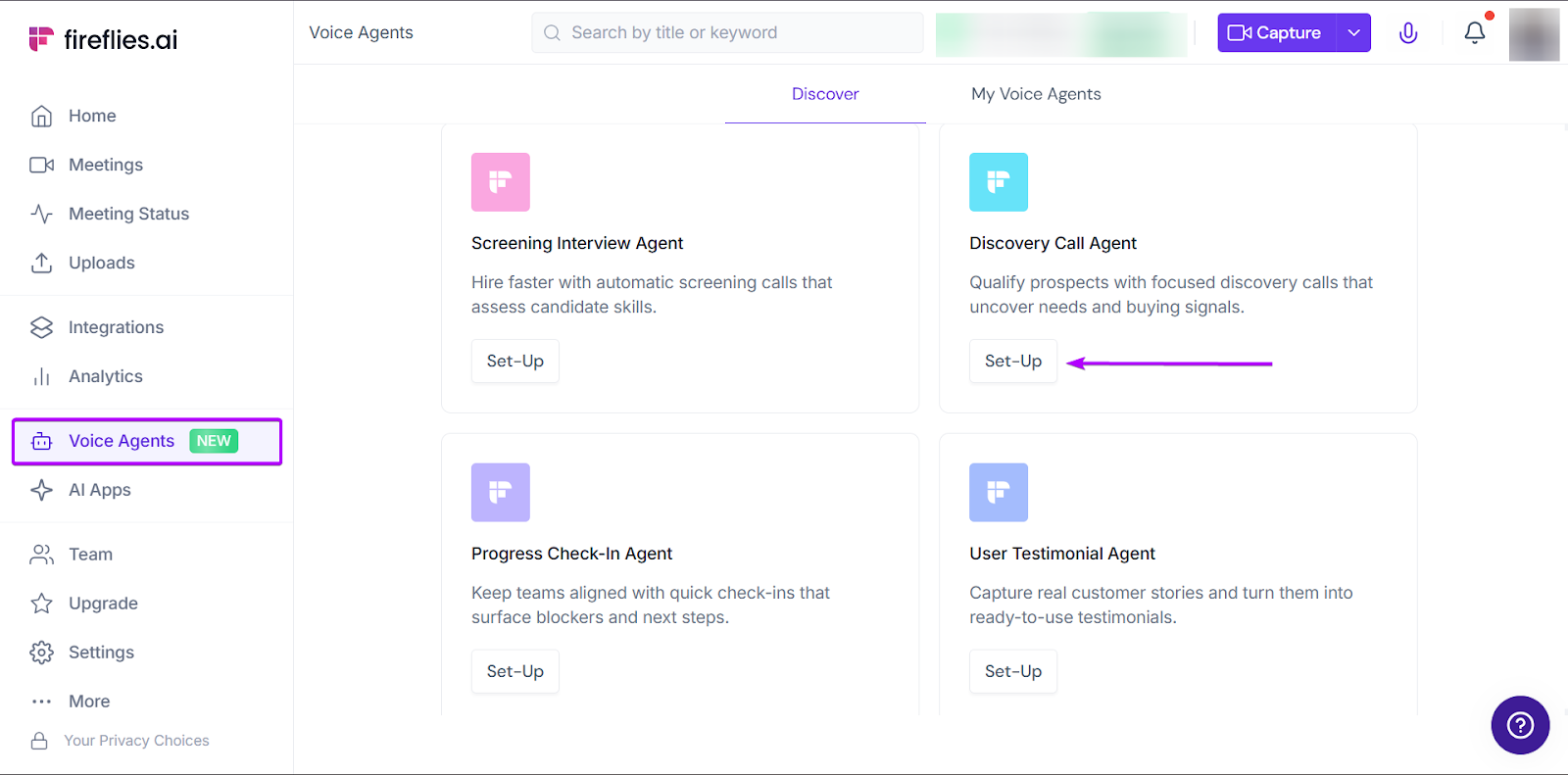
Task: Click the AI Apps sparkle icon
Action: (x=41, y=490)
